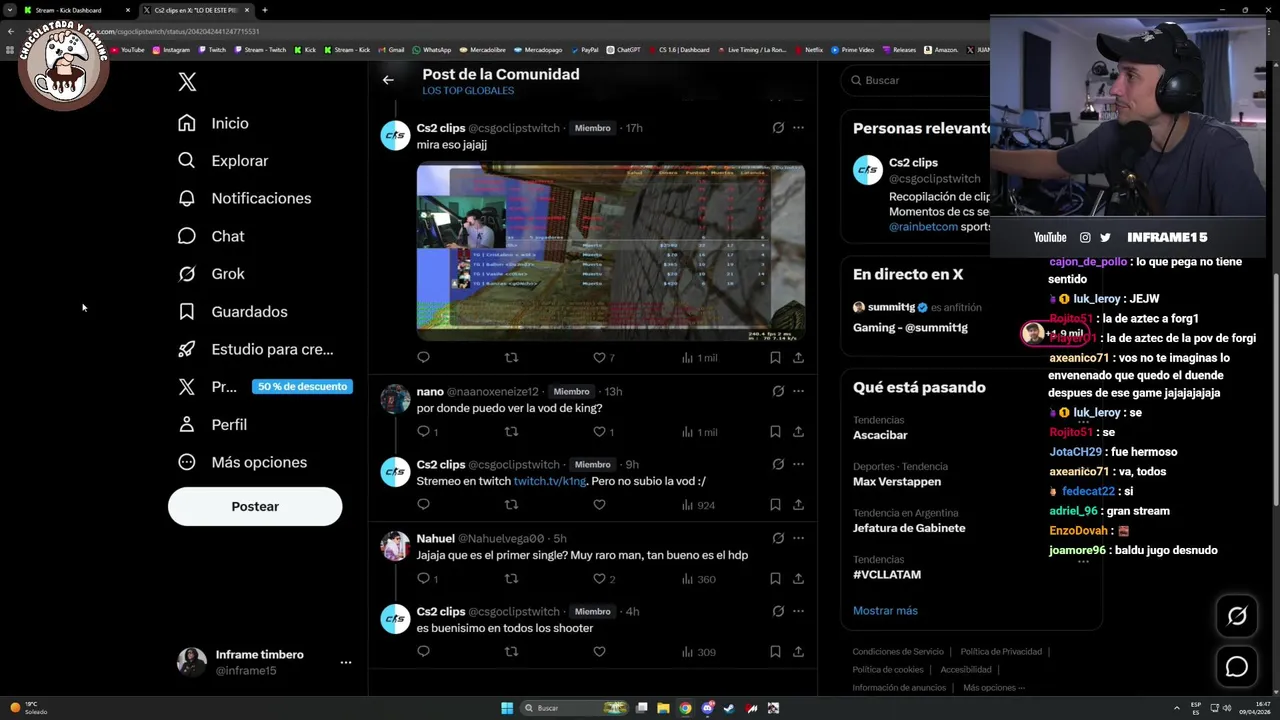The width and height of the screenshot is (1280, 720).
Task: Expand Más opciones in the sidebar
Action: point(242,462)
